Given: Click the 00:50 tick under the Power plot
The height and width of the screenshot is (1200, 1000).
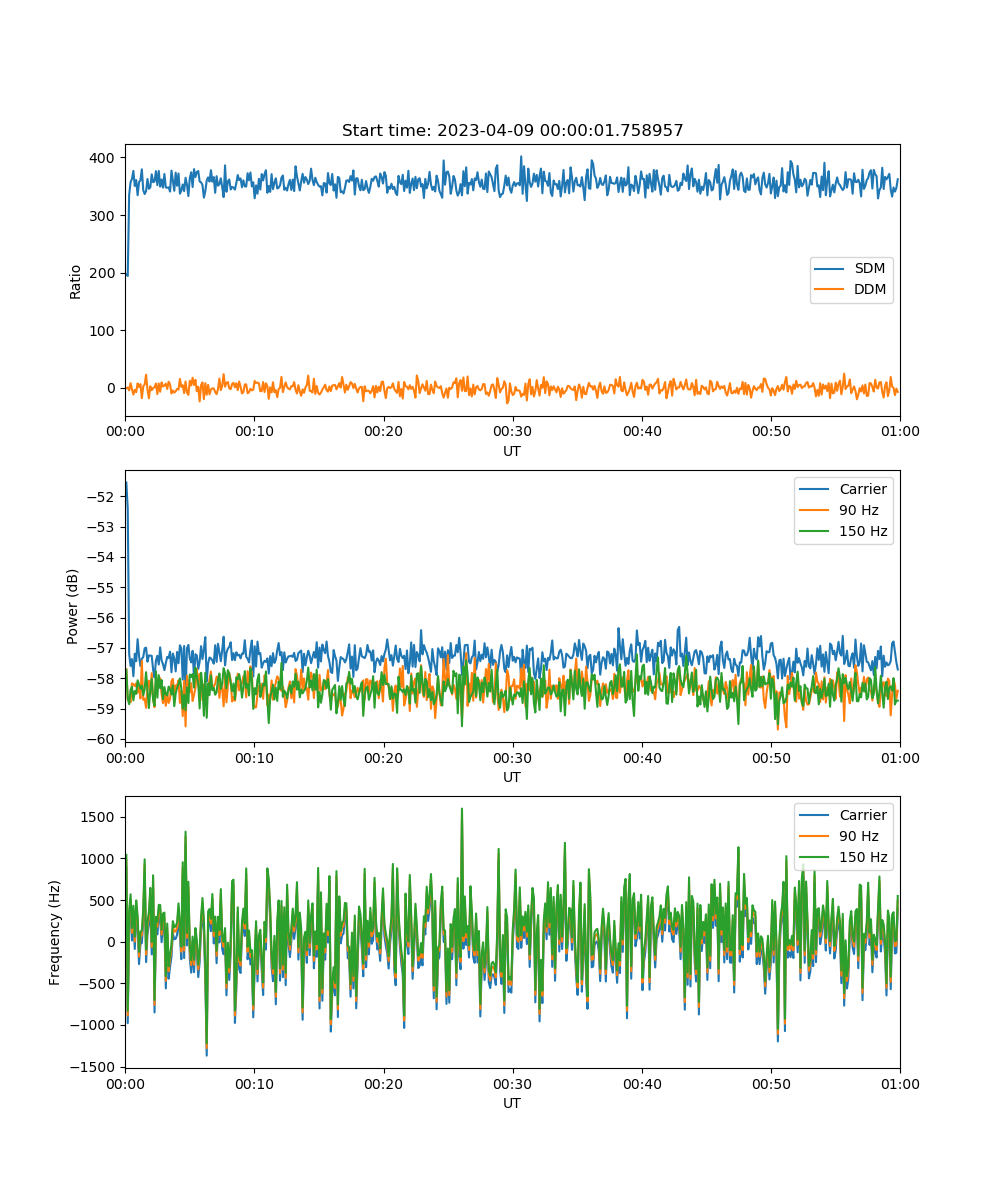Looking at the screenshot, I should 771,757.
